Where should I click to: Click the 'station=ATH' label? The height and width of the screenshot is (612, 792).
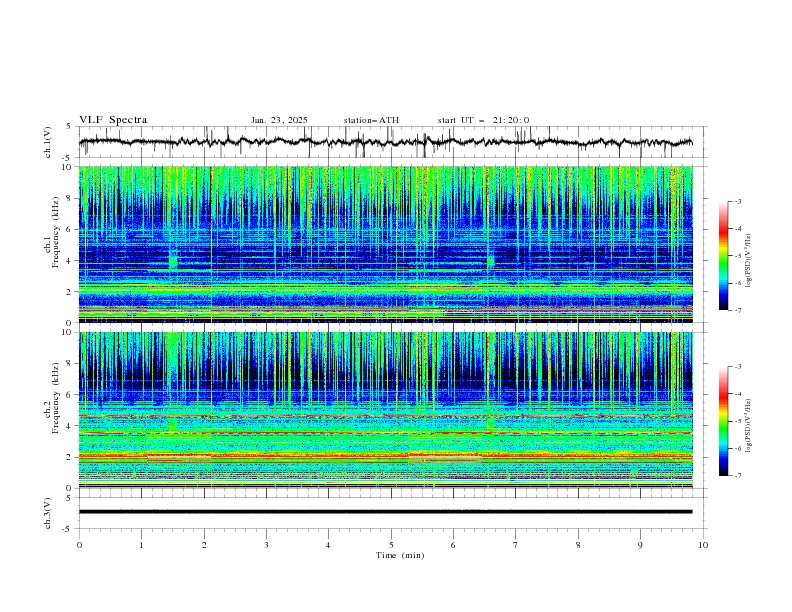tap(371, 120)
